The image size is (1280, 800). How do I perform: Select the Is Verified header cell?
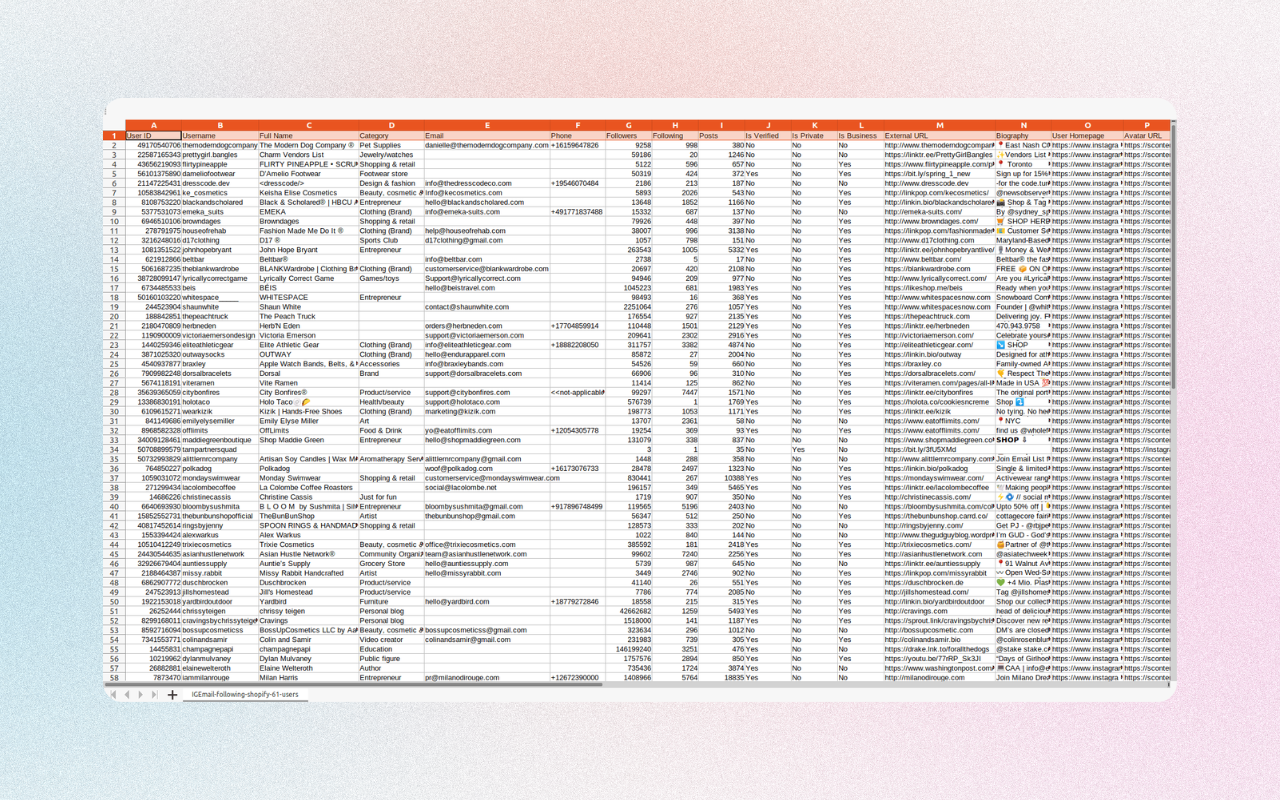click(767, 136)
